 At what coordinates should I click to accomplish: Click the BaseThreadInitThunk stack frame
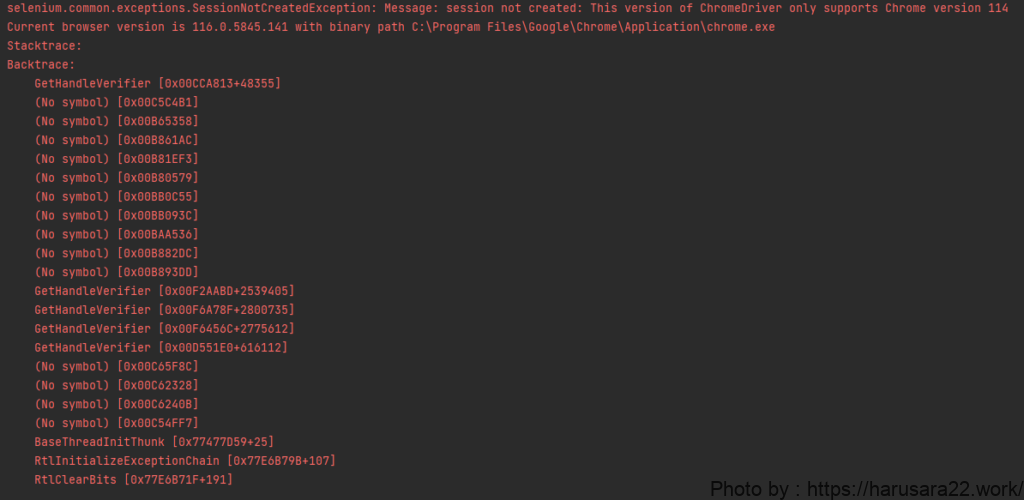point(154,442)
